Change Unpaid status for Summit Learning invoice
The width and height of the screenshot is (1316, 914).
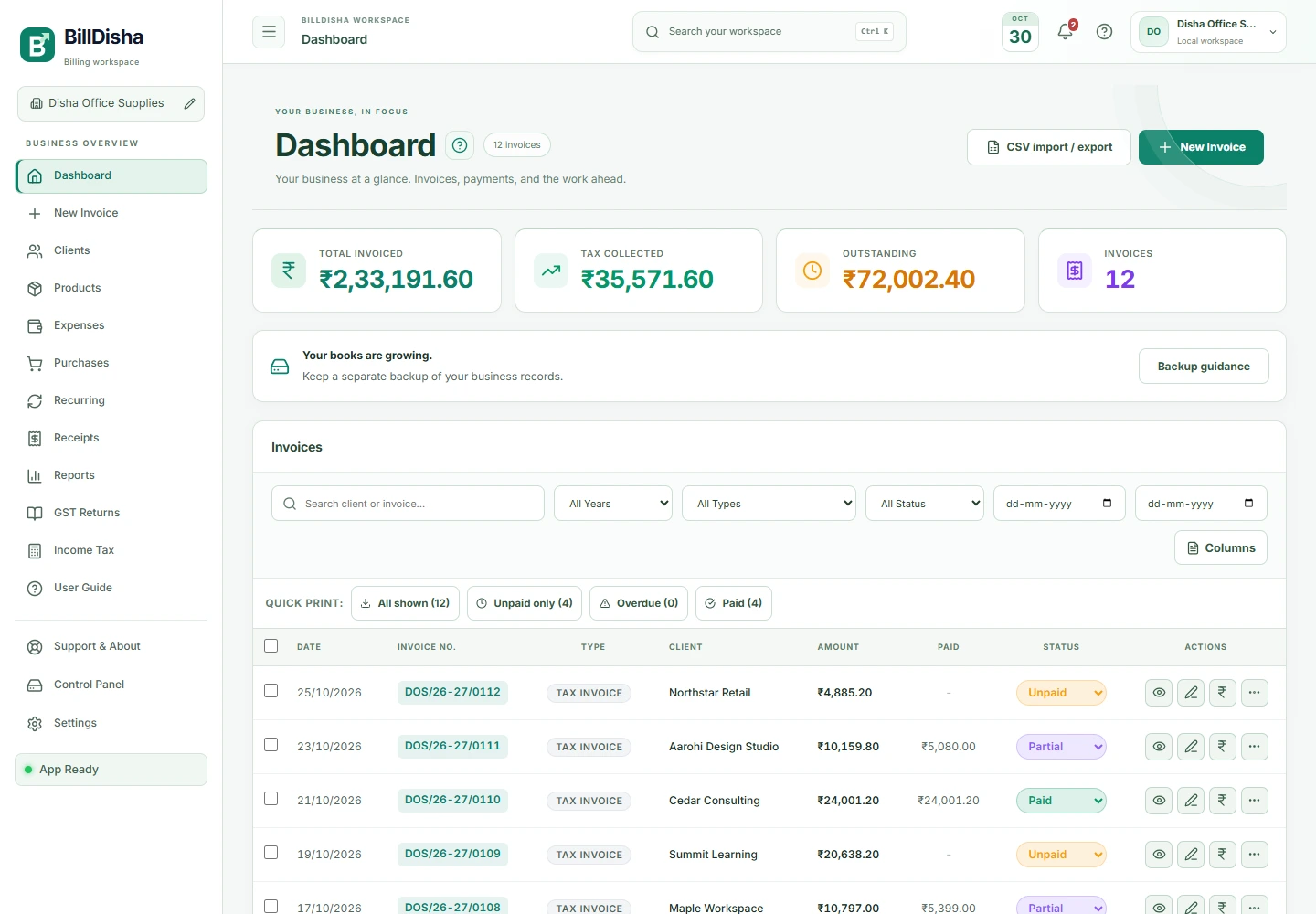[x=1061, y=855]
